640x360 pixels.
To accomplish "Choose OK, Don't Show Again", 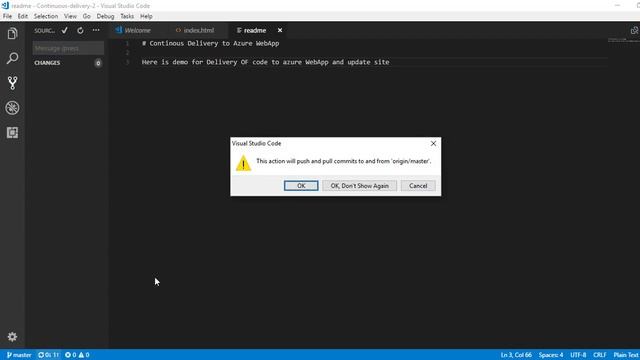I will tap(359, 186).
